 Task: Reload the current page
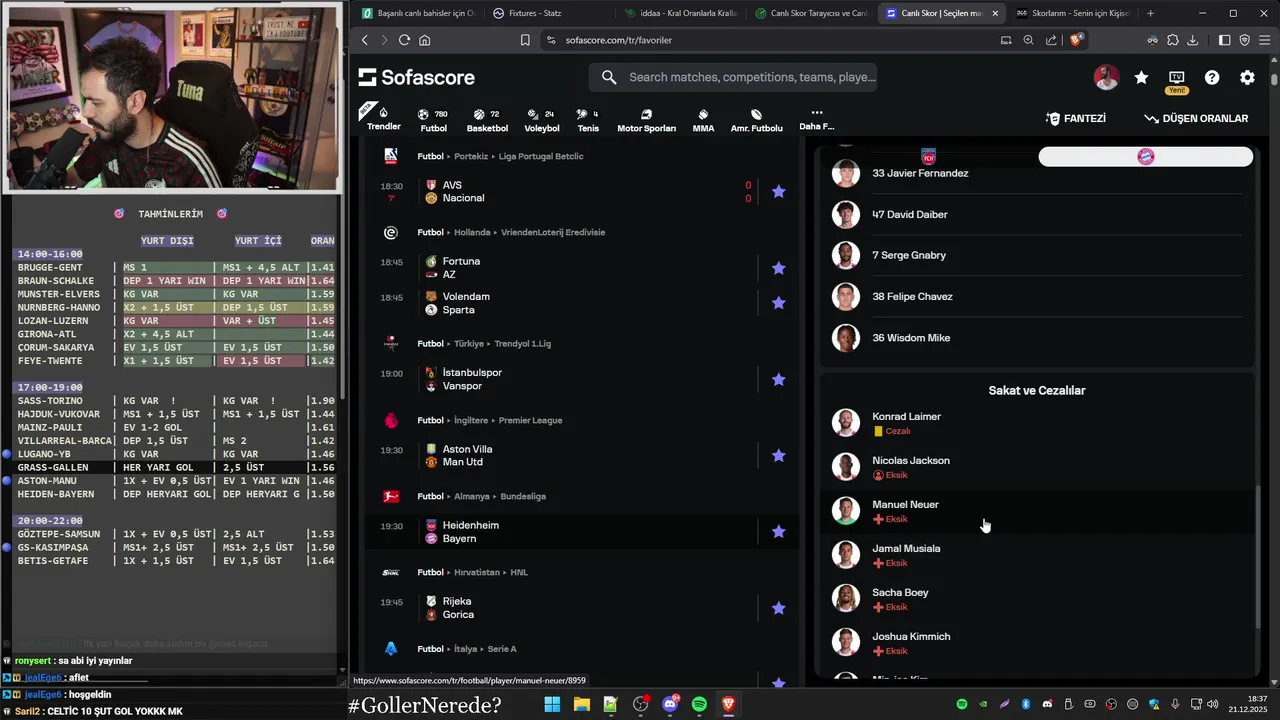pyautogui.click(x=404, y=40)
